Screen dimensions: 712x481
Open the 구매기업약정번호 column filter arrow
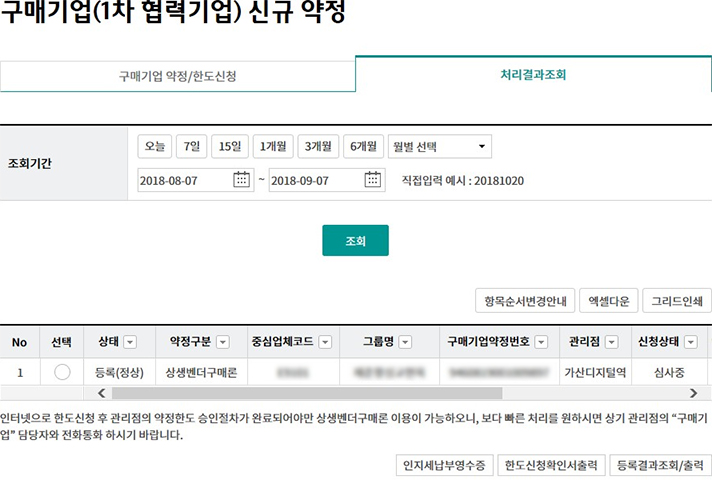tap(541, 342)
